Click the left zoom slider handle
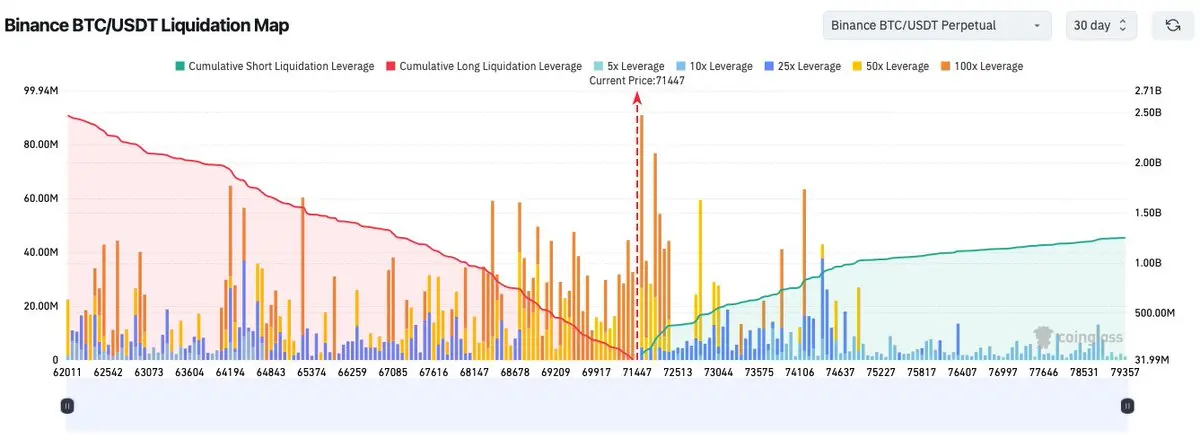 coord(67,406)
